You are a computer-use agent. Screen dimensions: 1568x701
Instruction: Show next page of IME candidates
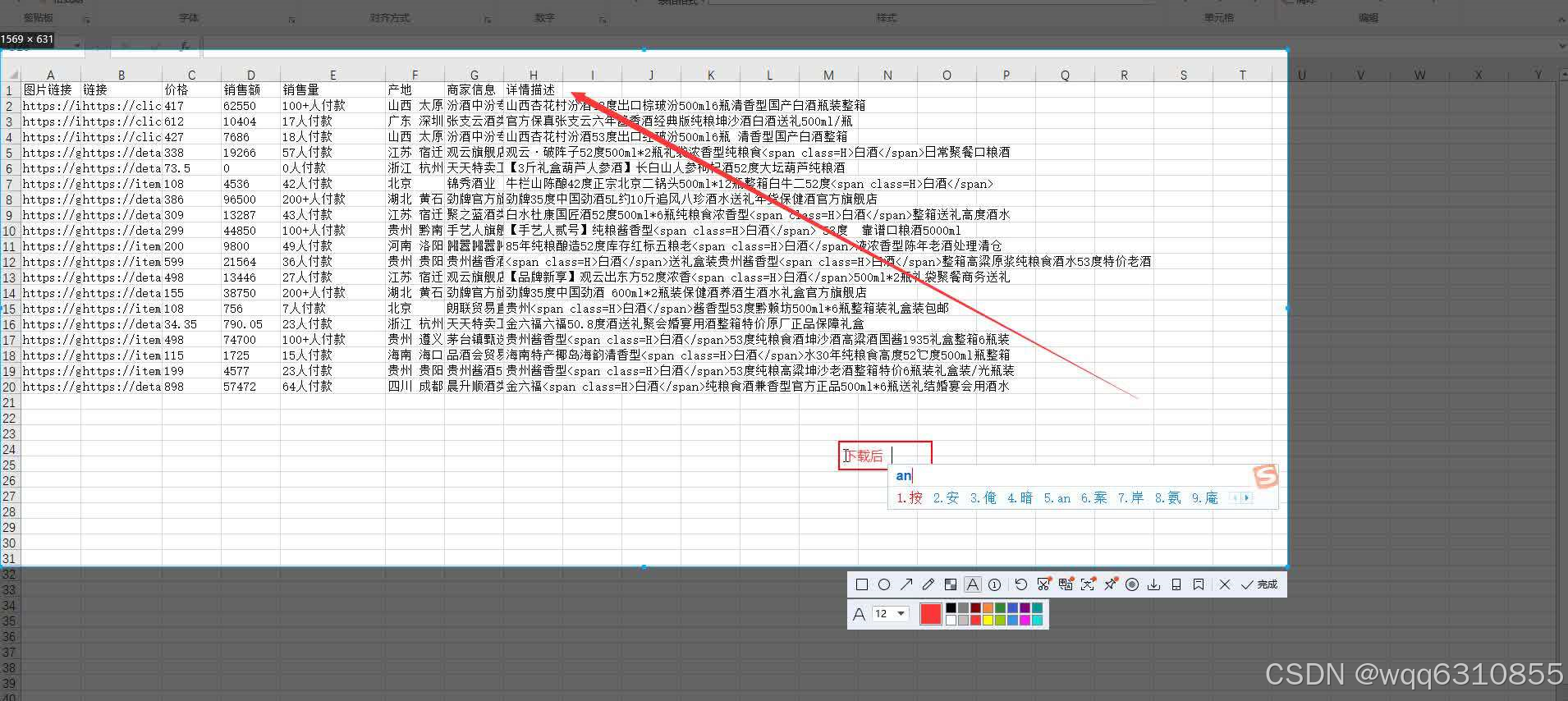pyautogui.click(x=1247, y=497)
